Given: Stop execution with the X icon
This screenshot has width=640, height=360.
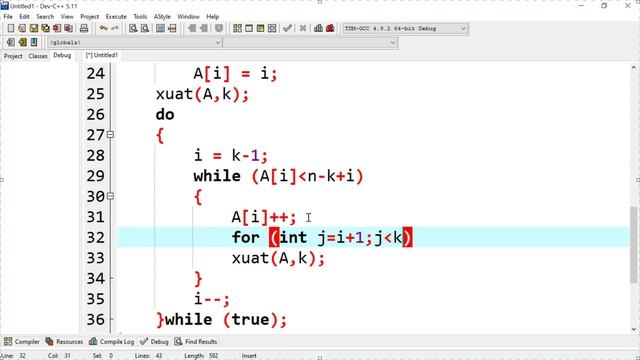Looking at the screenshot, I should pos(302,28).
